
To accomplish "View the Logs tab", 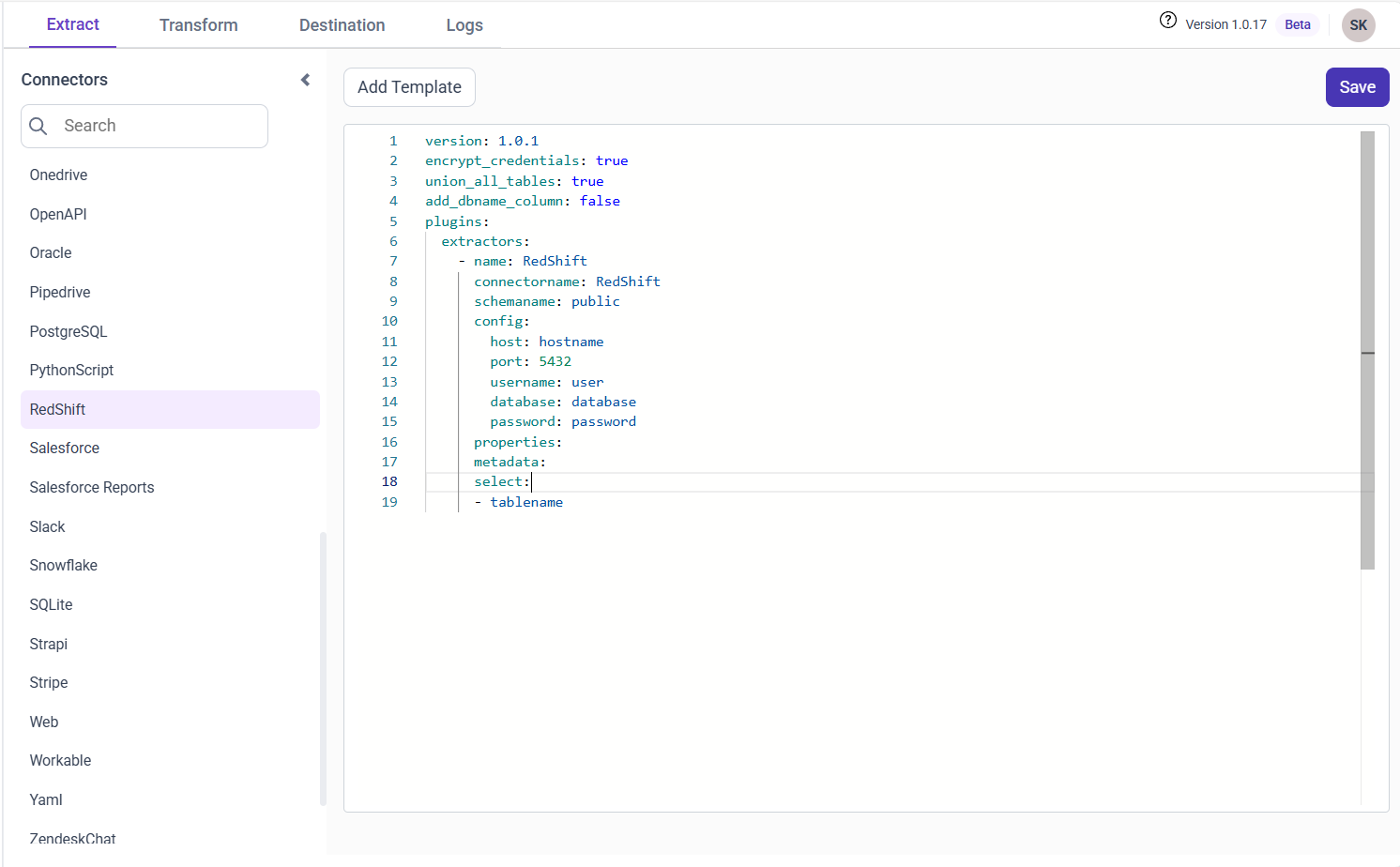I will click(x=464, y=25).
